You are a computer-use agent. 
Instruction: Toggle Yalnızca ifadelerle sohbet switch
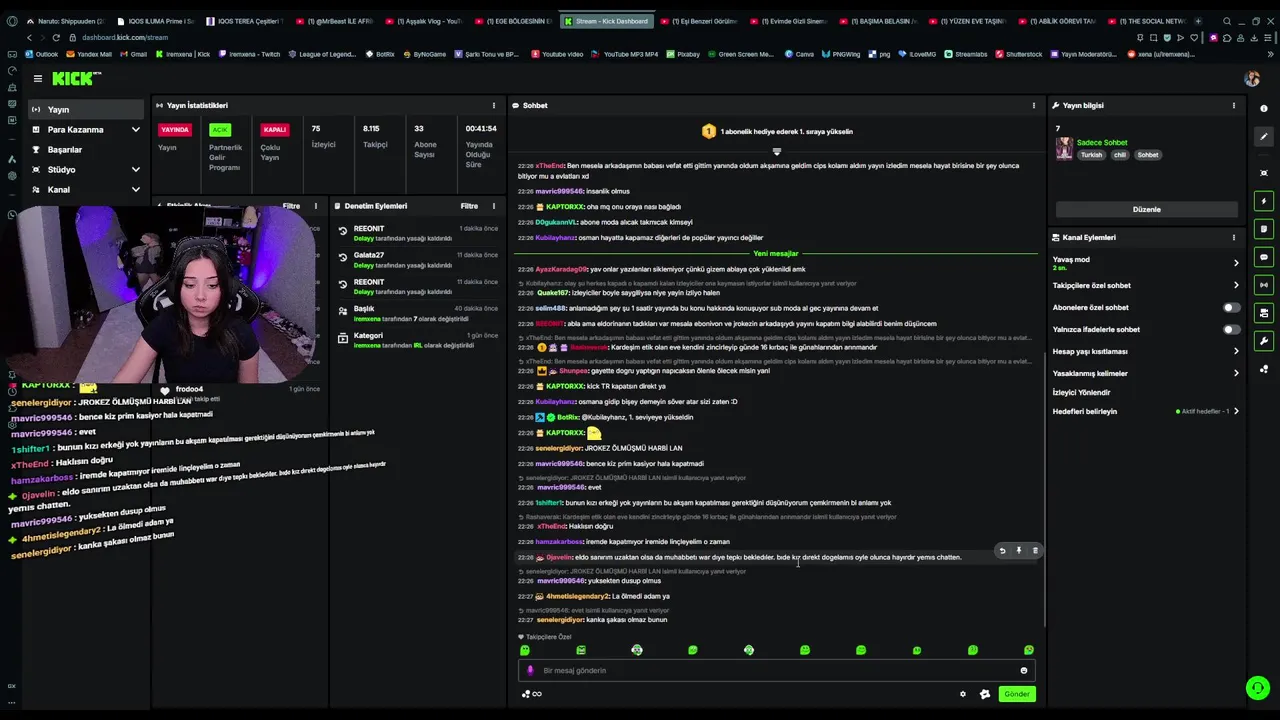1231,330
